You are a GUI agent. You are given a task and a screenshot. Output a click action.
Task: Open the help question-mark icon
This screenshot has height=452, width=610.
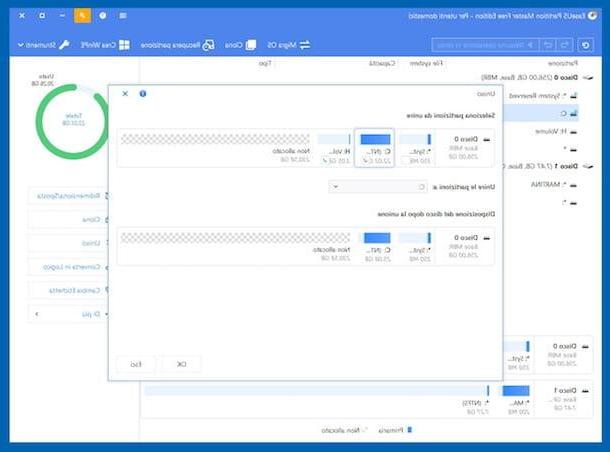click(x=103, y=16)
